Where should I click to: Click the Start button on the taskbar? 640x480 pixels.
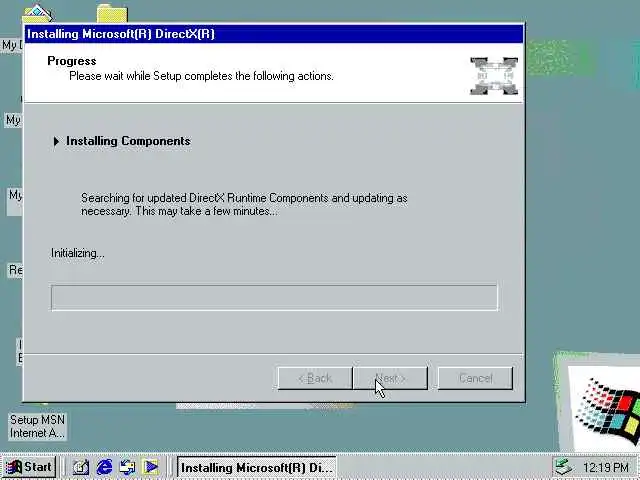point(29,467)
